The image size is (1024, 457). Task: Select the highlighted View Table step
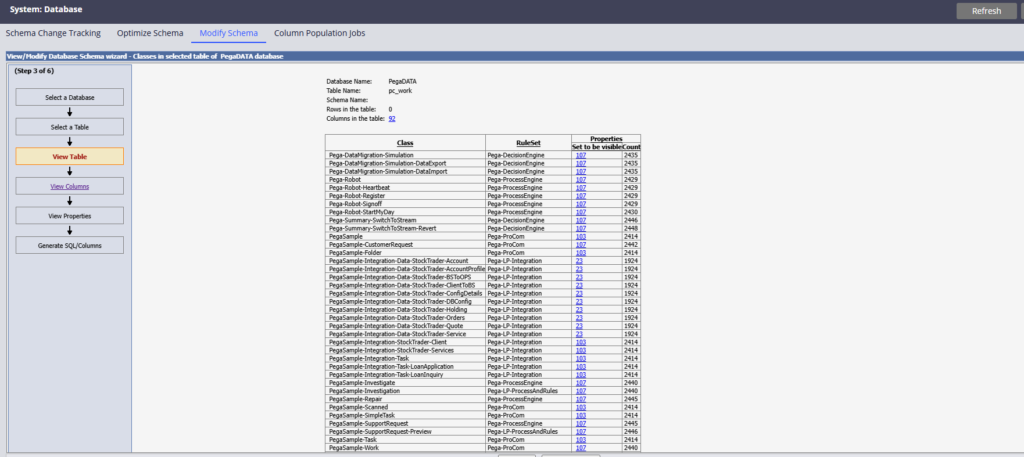tap(70, 157)
